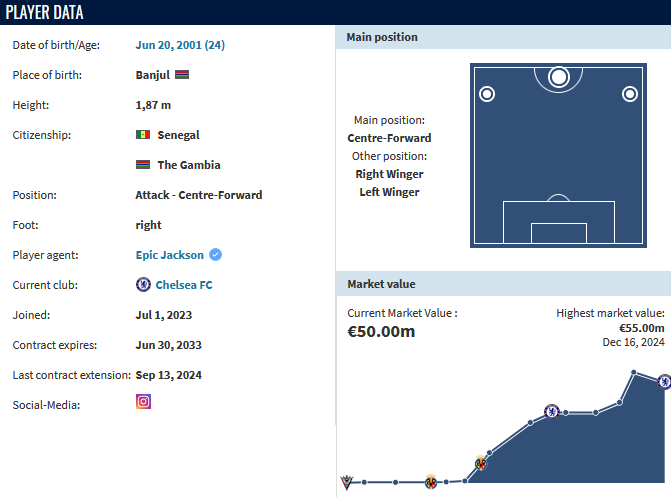Open the Instagram social media icon

(x=143, y=402)
